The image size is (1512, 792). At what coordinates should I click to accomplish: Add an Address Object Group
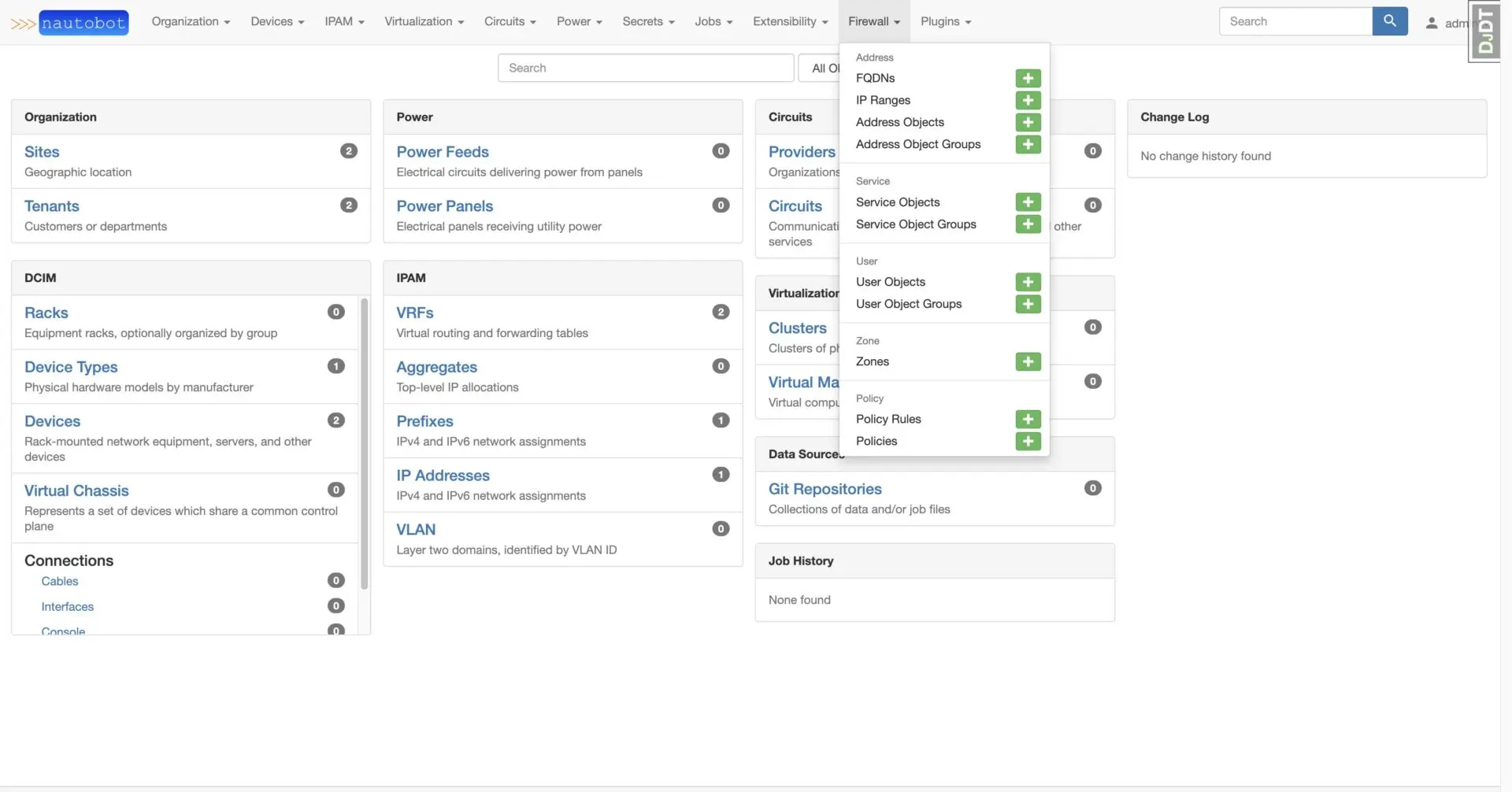[1028, 145]
